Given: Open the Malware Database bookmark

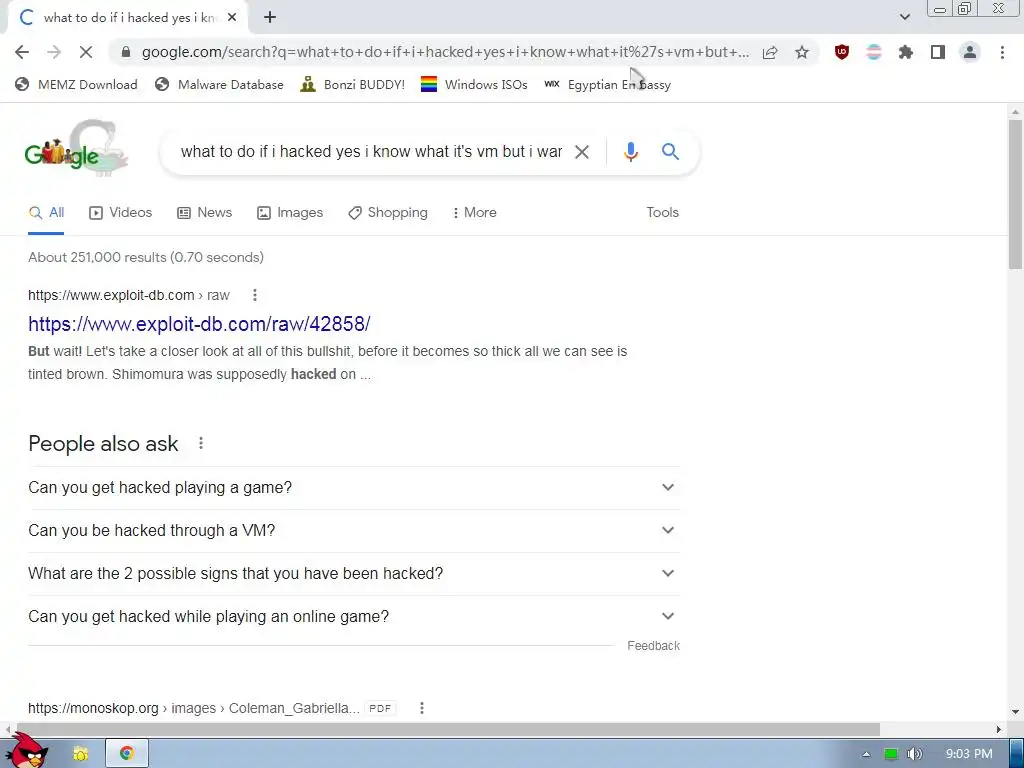Looking at the screenshot, I should 219,85.
